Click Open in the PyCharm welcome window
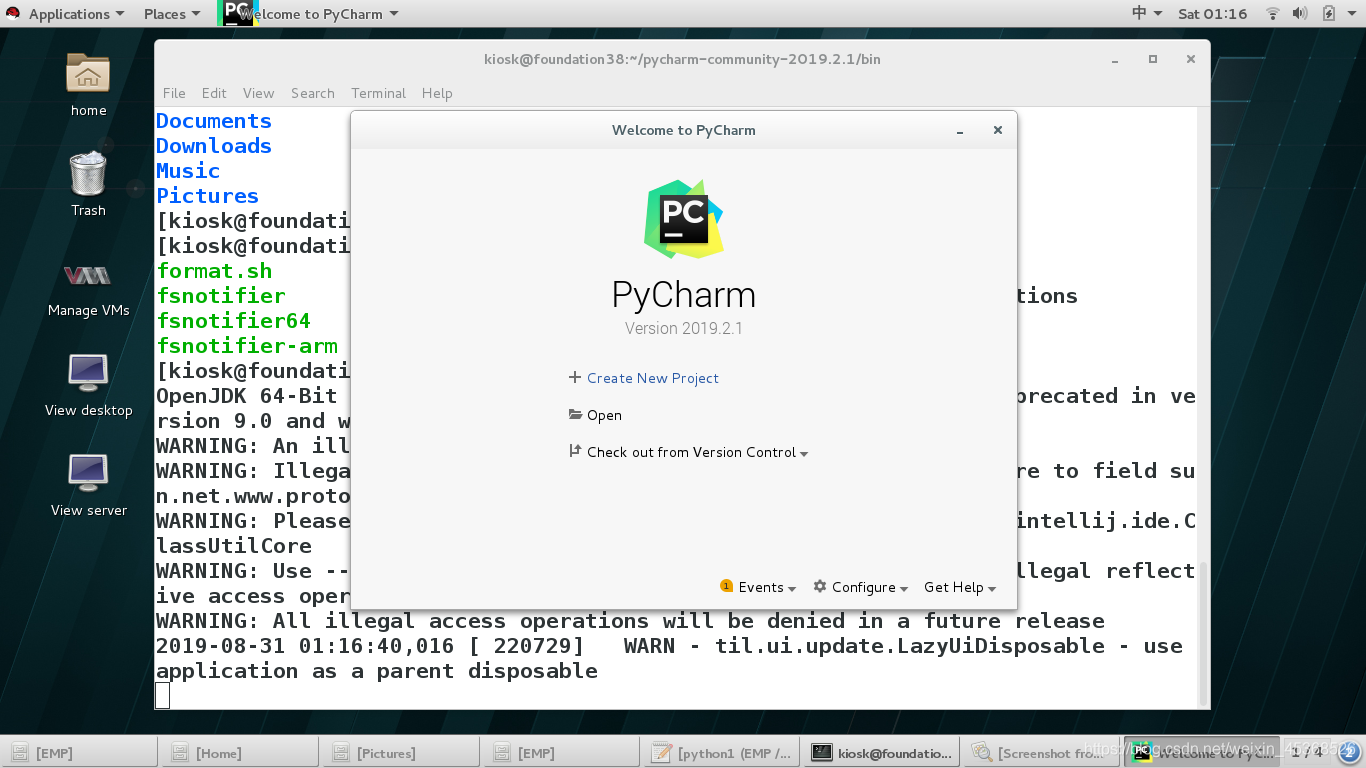 coord(604,415)
